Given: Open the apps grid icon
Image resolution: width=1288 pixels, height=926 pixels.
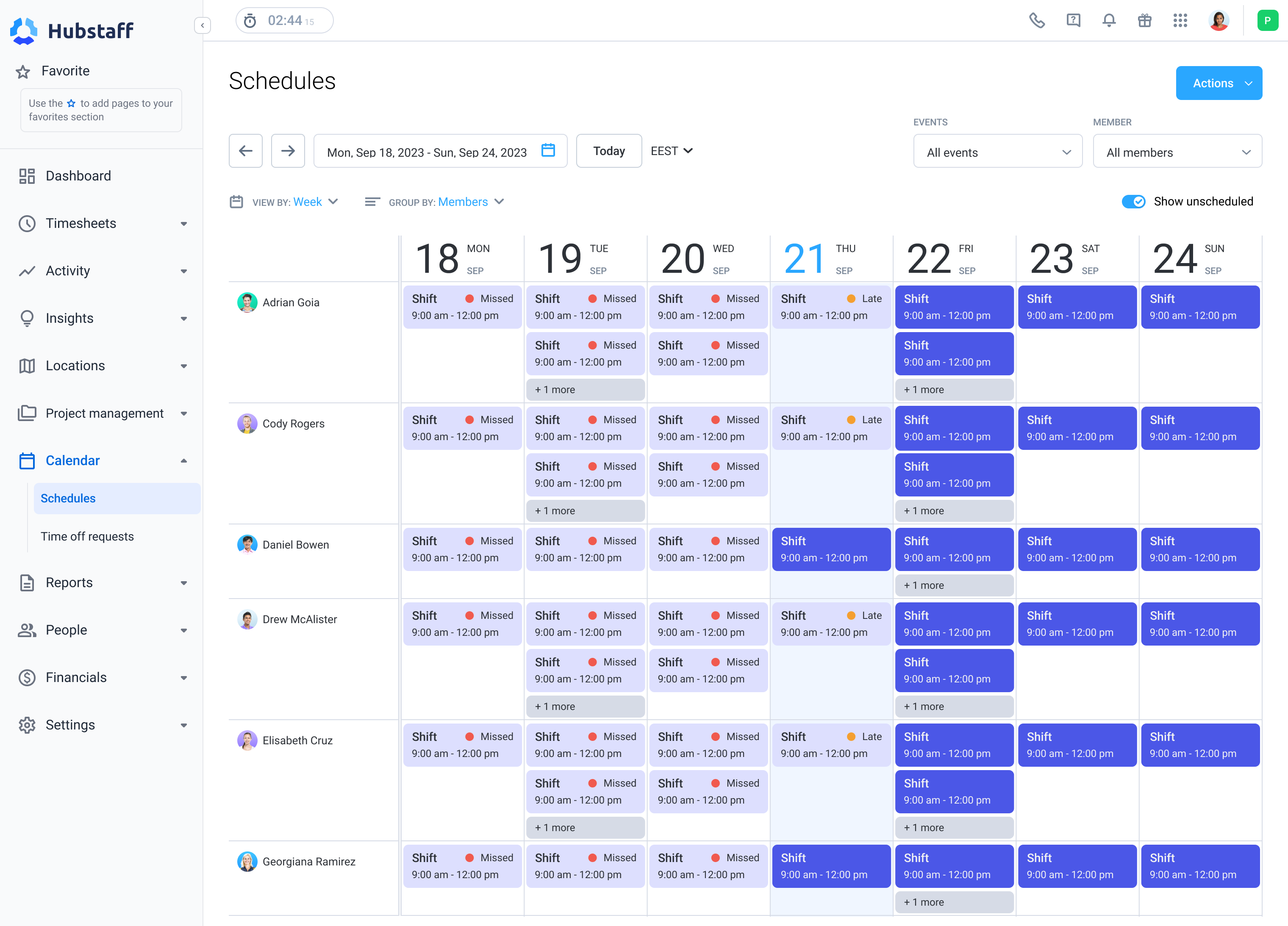Looking at the screenshot, I should pyautogui.click(x=1180, y=21).
